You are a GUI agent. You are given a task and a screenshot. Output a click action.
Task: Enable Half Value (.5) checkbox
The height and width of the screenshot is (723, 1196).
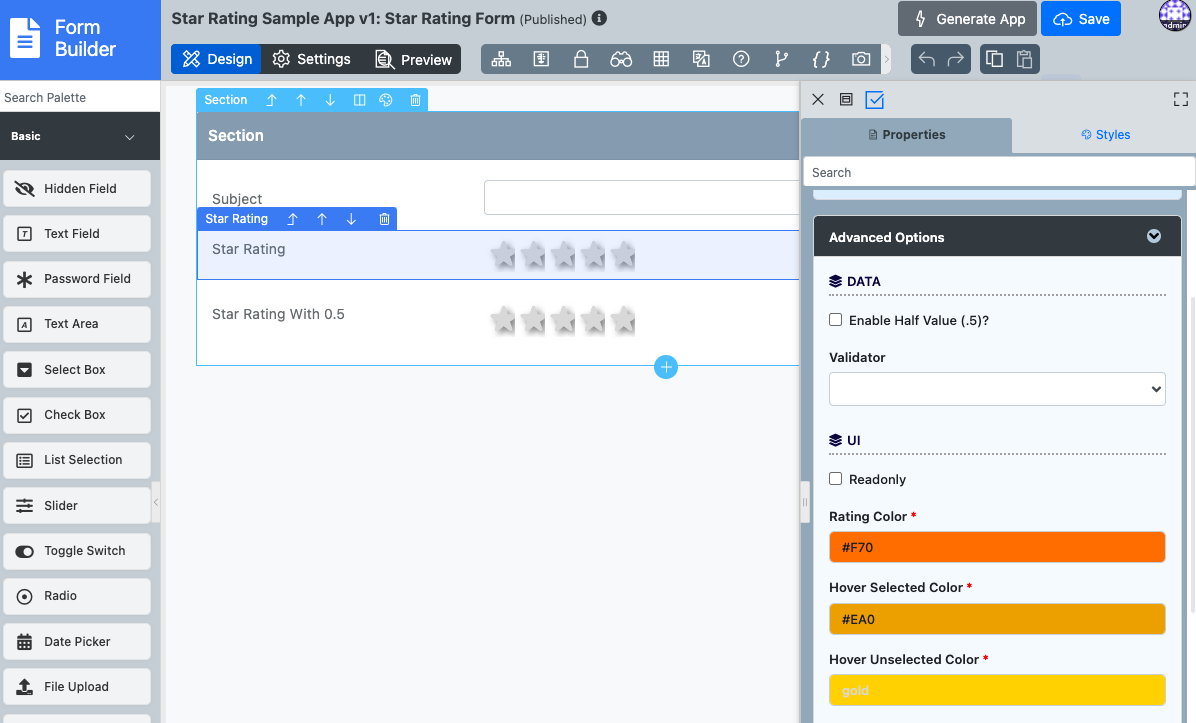836,320
